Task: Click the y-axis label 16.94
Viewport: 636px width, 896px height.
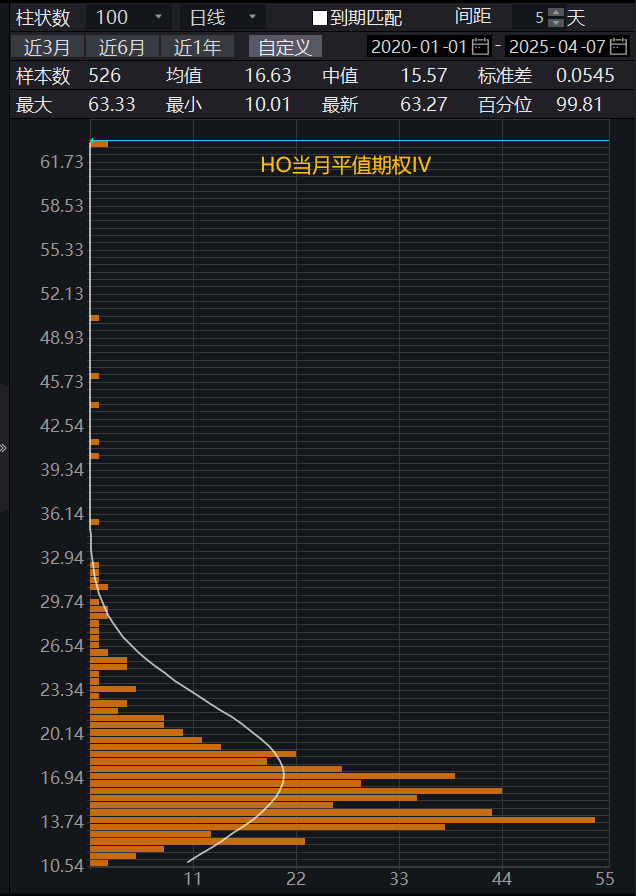Action: click(x=62, y=778)
